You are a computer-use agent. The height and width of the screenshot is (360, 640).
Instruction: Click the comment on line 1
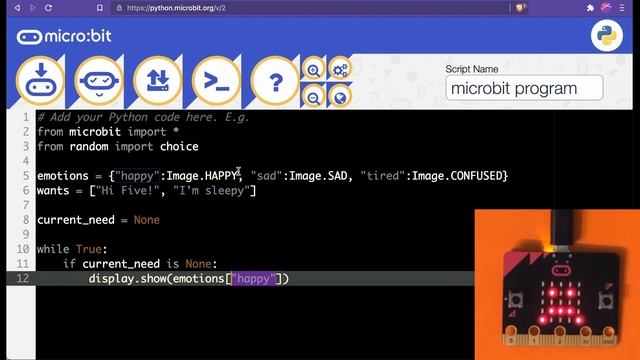point(143,118)
